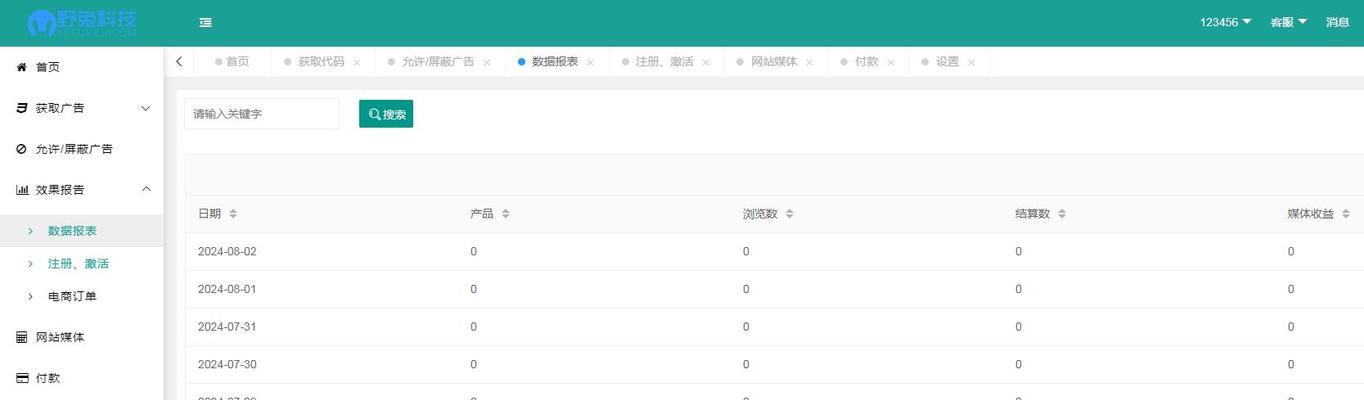Switch to the 注册、激活 tab

[x=665, y=62]
